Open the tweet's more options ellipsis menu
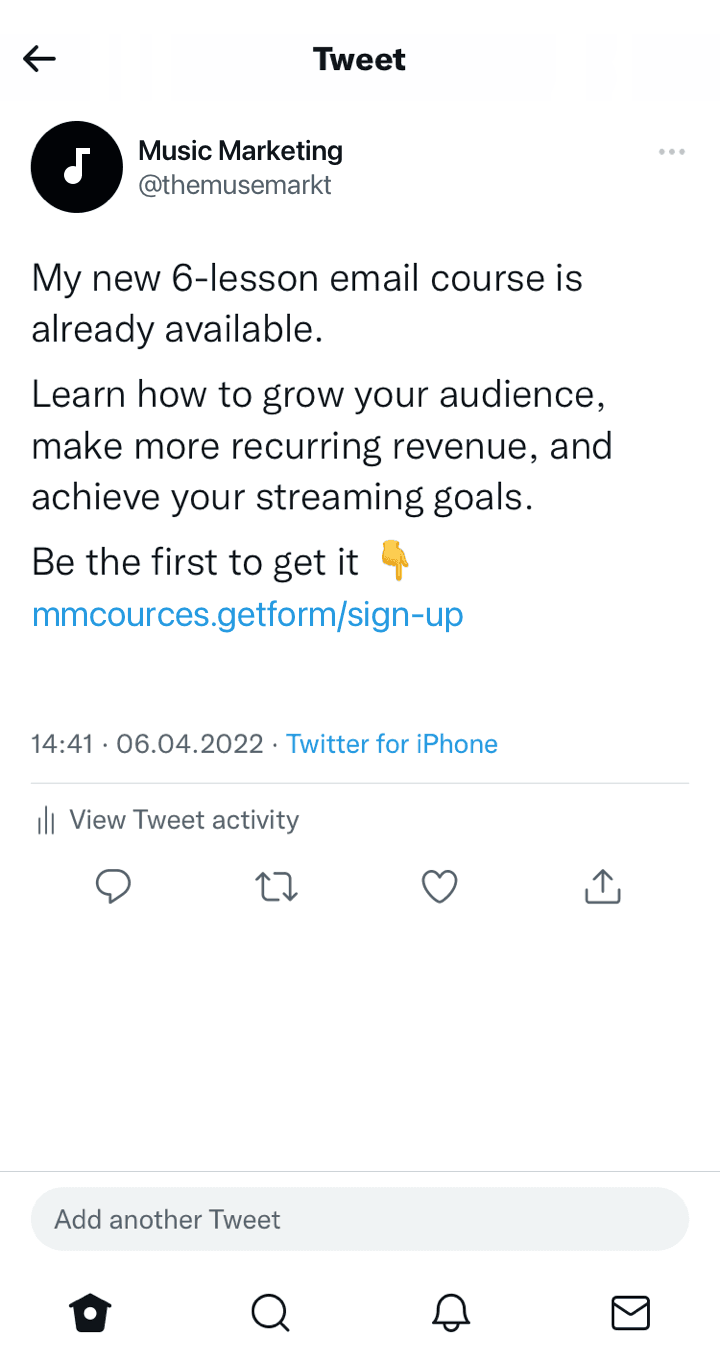The width and height of the screenshot is (720, 1360). tap(671, 152)
